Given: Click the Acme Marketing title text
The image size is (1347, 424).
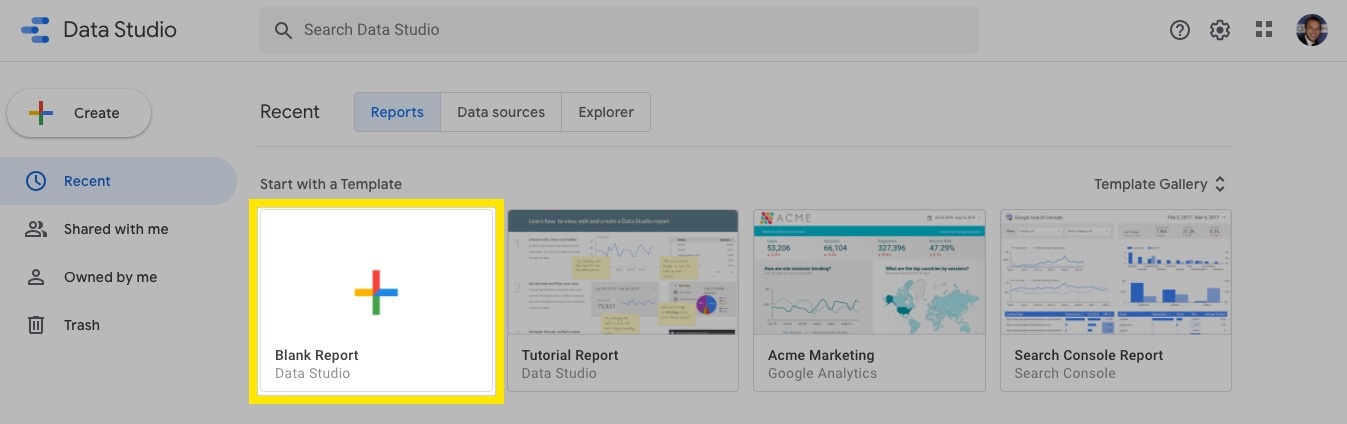Looking at the screenshot, I should pyautogui.click(x=821, y=355).
